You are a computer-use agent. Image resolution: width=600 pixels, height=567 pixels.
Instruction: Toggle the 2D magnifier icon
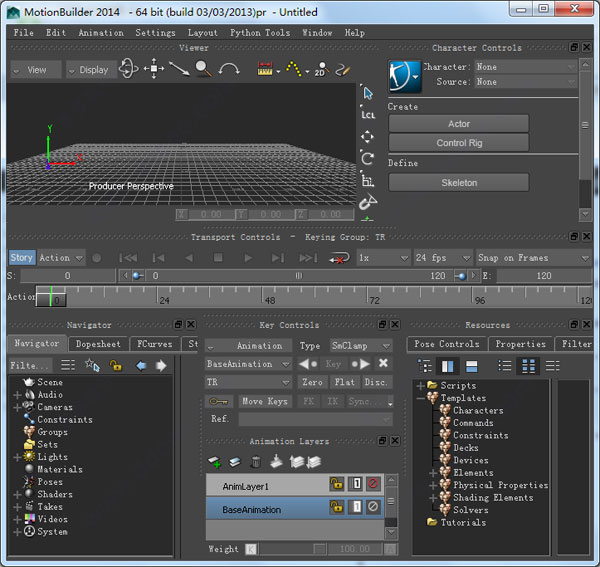tap(321, 69)
